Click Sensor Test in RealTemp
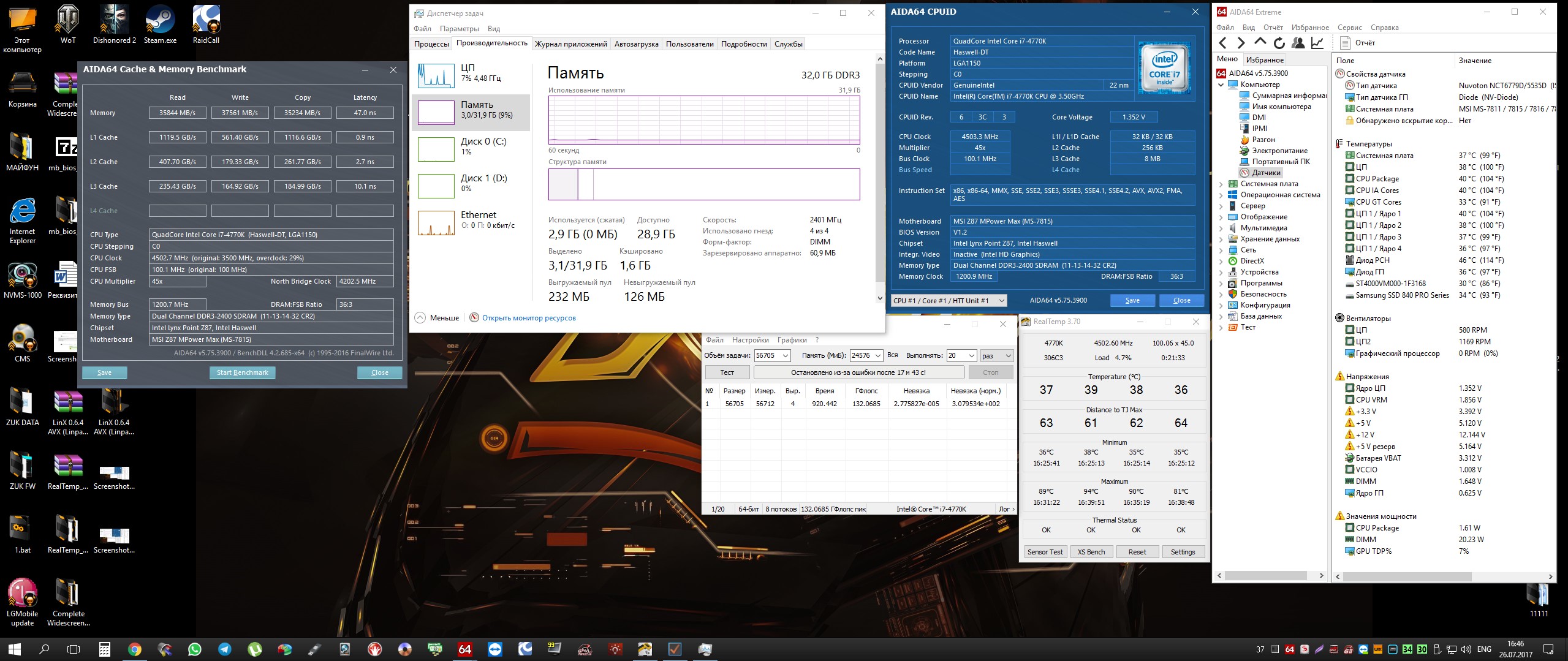 (1045, 552)
